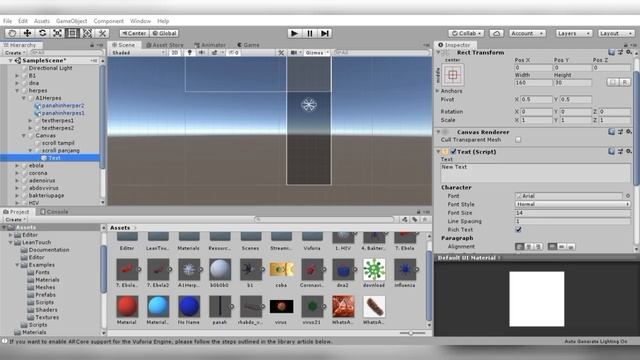Open the Window menu

tap(140, 21)
